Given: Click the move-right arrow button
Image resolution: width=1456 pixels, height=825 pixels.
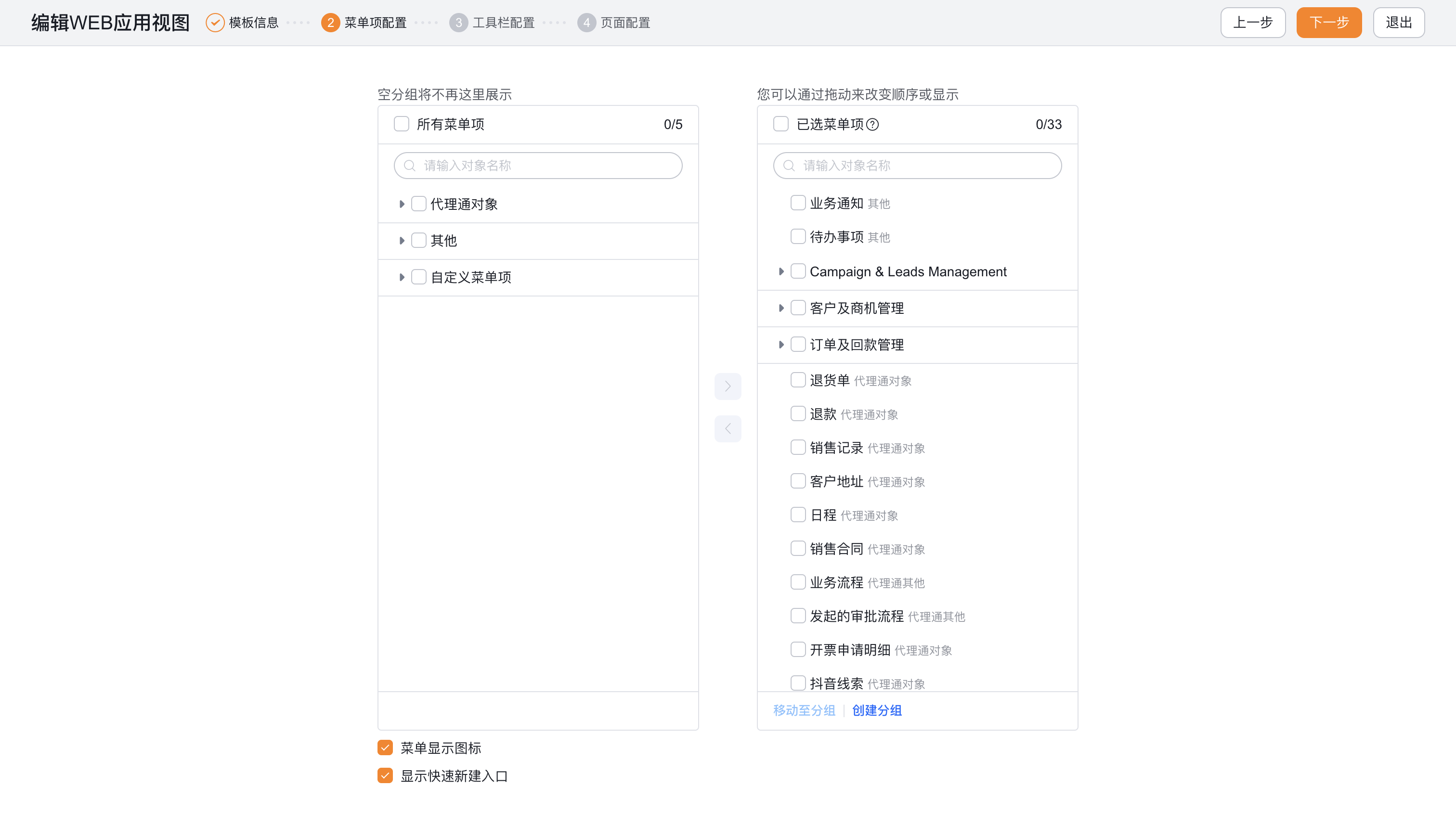Looking at the screenshot, I should point(728,387).
